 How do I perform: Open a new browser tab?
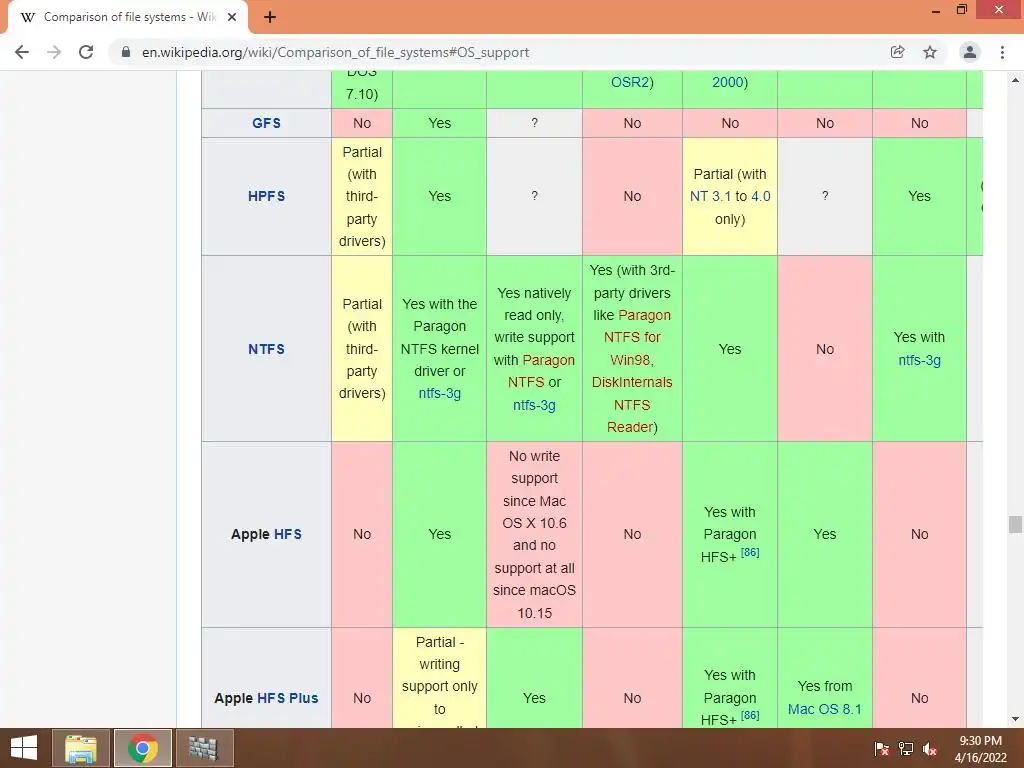(x=270, y=17)
